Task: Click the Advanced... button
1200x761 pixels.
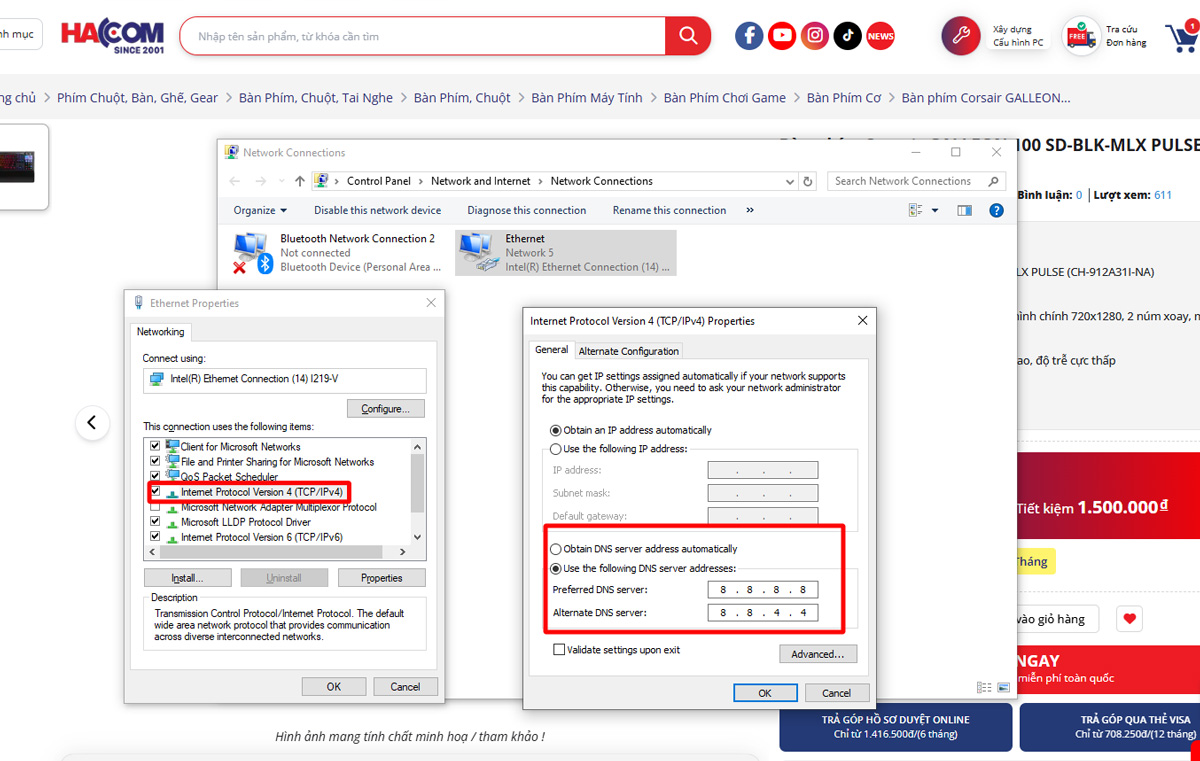Action: click(x=817, y=654)
